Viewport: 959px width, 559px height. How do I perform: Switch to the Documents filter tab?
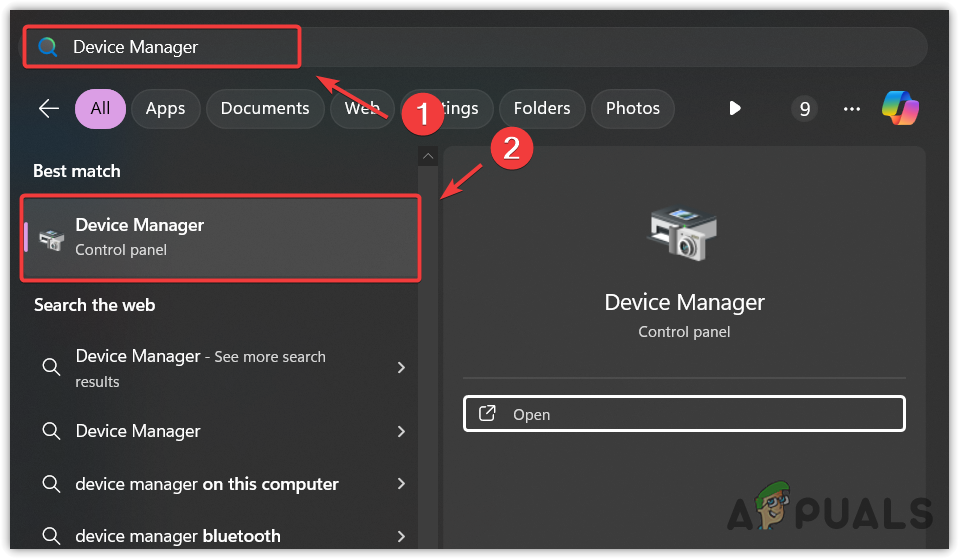(265, 108)
